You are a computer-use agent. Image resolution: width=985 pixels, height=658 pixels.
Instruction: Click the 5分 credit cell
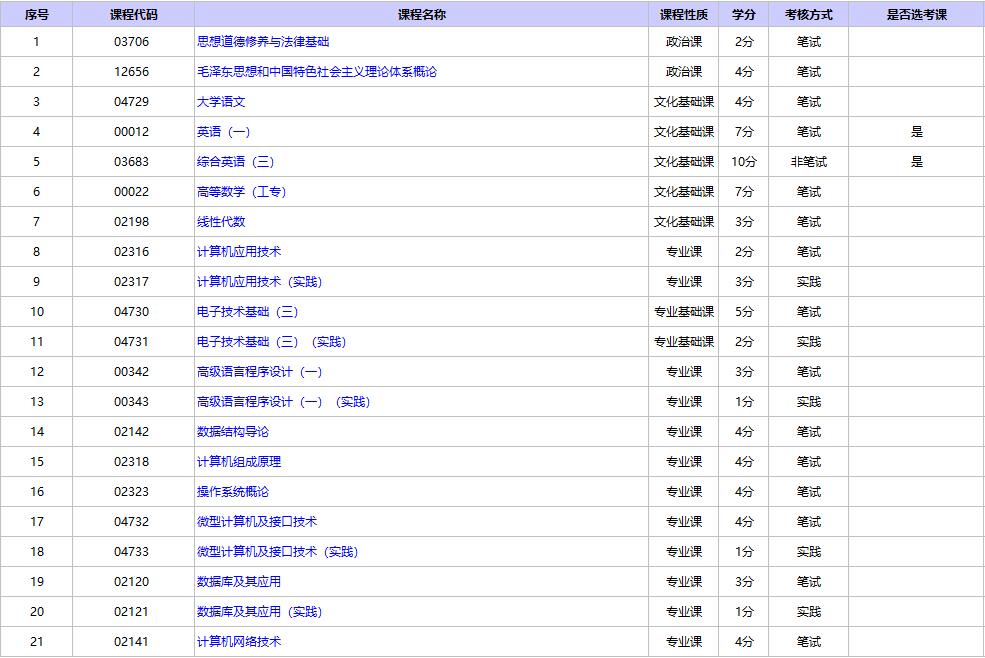pyautogui.click(x=744, y=312)
